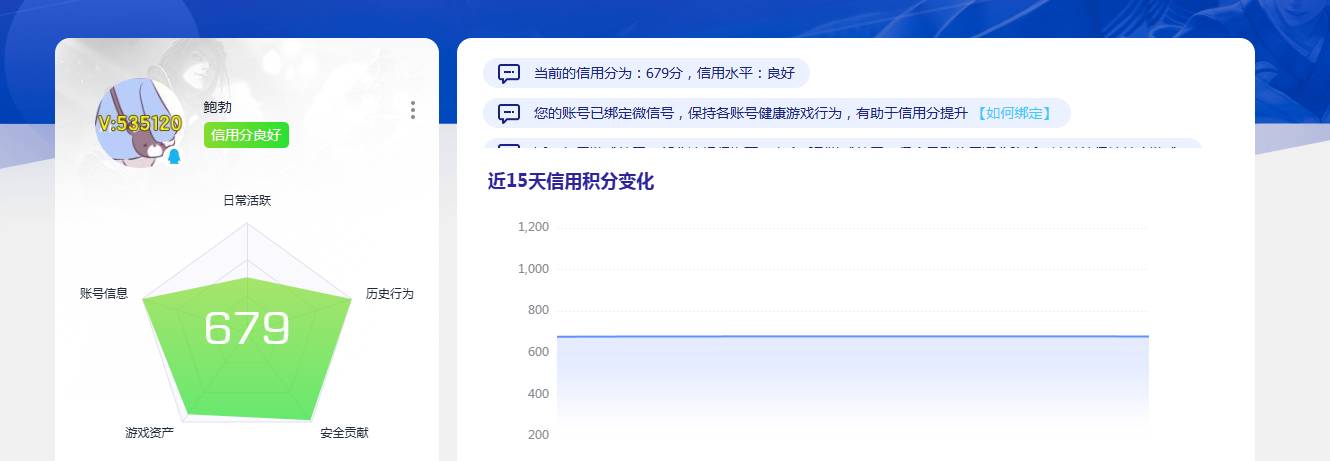Click the 600 axis label

pyautogui.click(x=538, y=352)
